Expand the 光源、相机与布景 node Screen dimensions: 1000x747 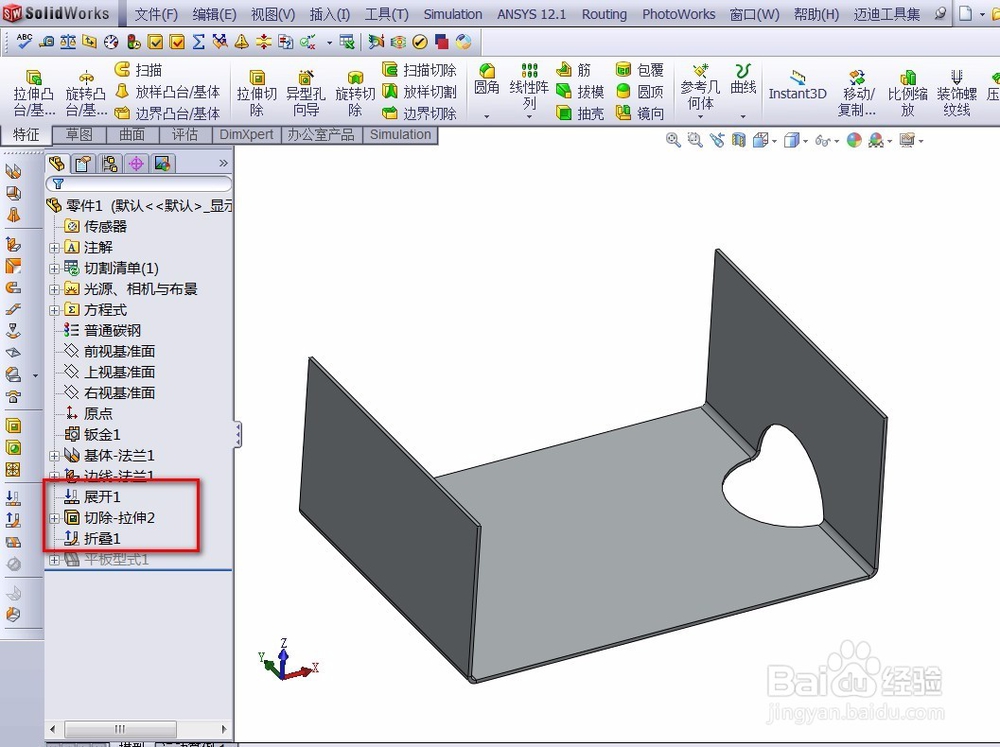pyautogui.click(x=54, y=289)
